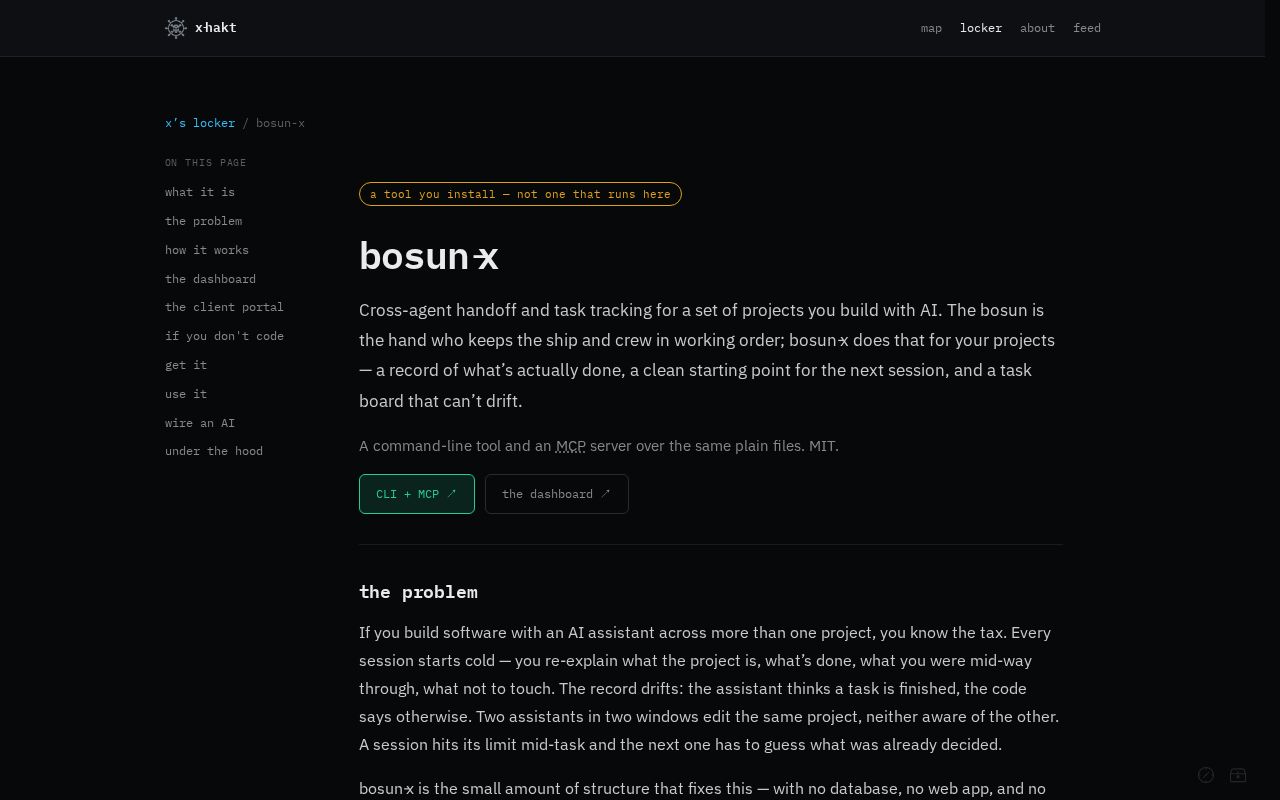Follow the x's locker breadcrumb link
This screenshot has height=800, width=1280.
click(200, 123)
